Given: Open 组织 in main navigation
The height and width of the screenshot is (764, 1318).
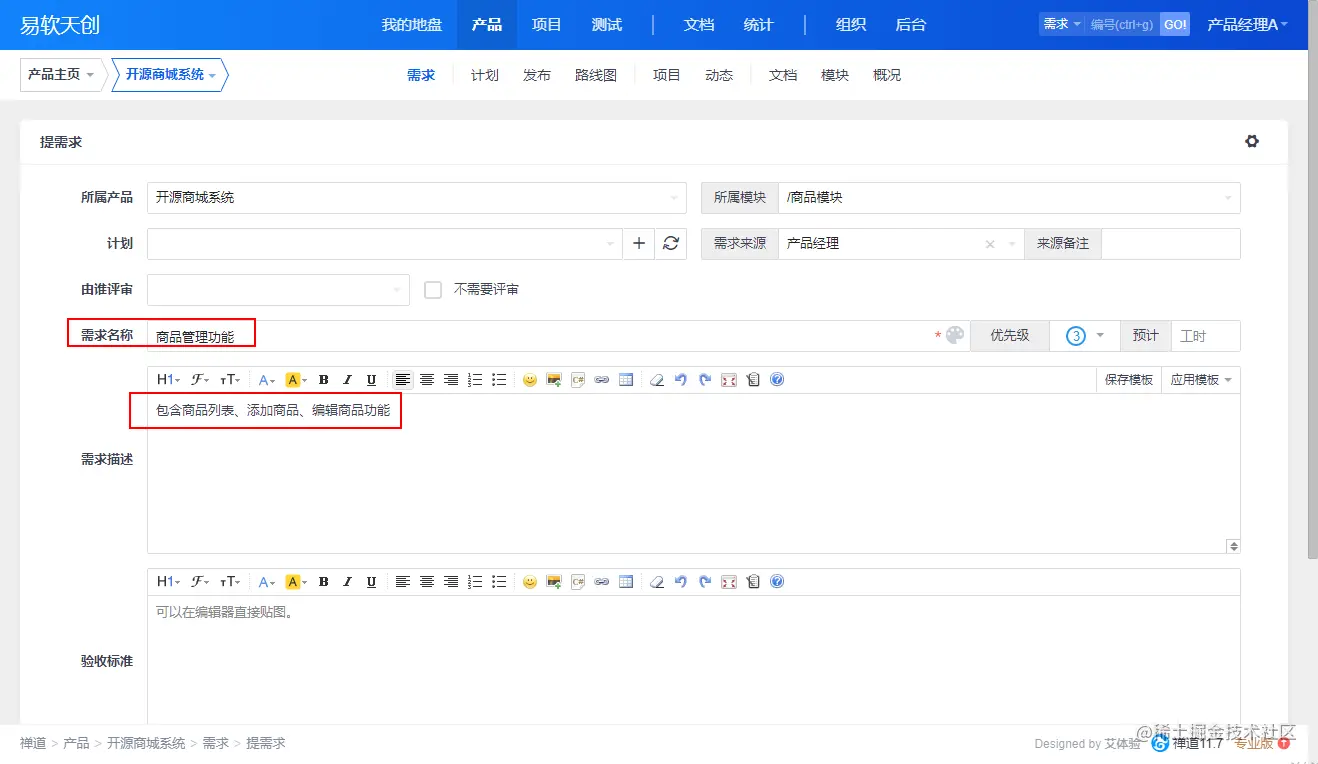Looking at the screenshot, I should pyautogui.click(x=851, y=25).
